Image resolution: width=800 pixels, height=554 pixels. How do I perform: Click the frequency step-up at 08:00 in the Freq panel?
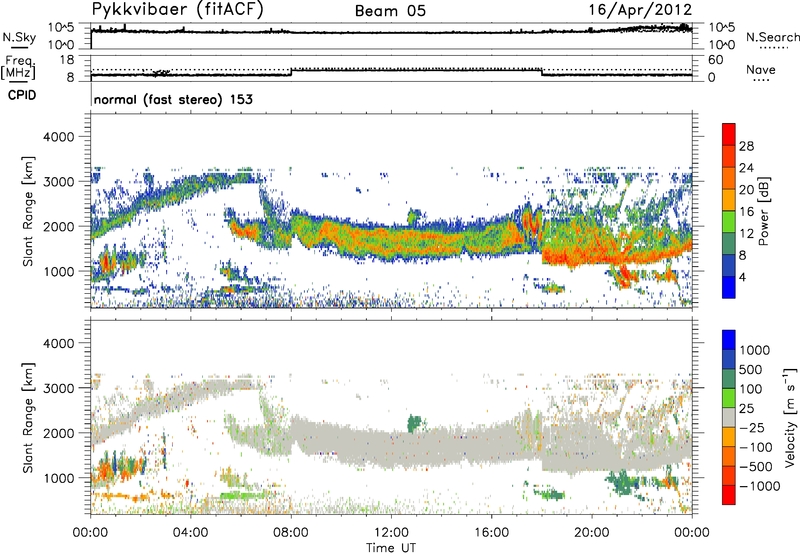(x=291, y=72)
